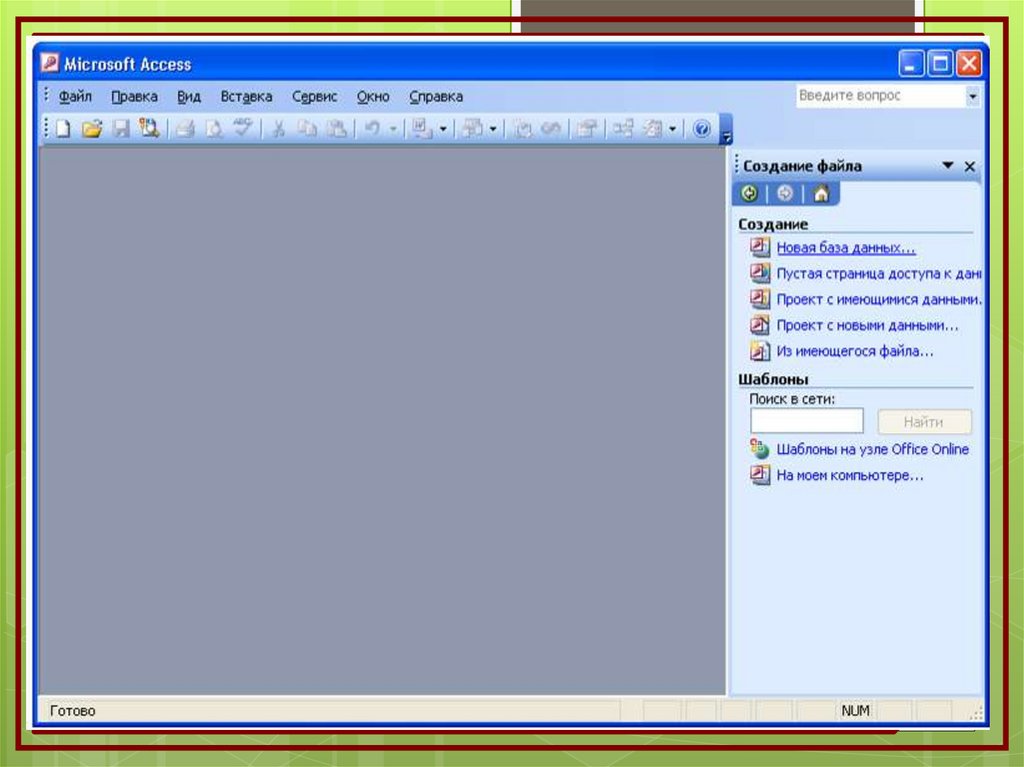Click the OfficeLinks toolbar icon
Screen dimensions: 1024x767
422,129
